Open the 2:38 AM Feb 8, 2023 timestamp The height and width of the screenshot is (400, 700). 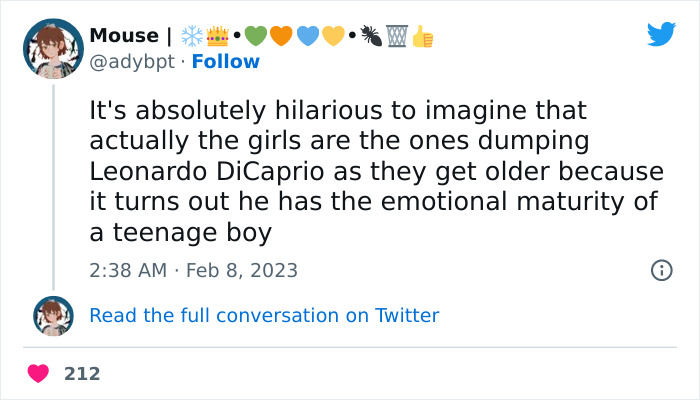pos(193,271)
